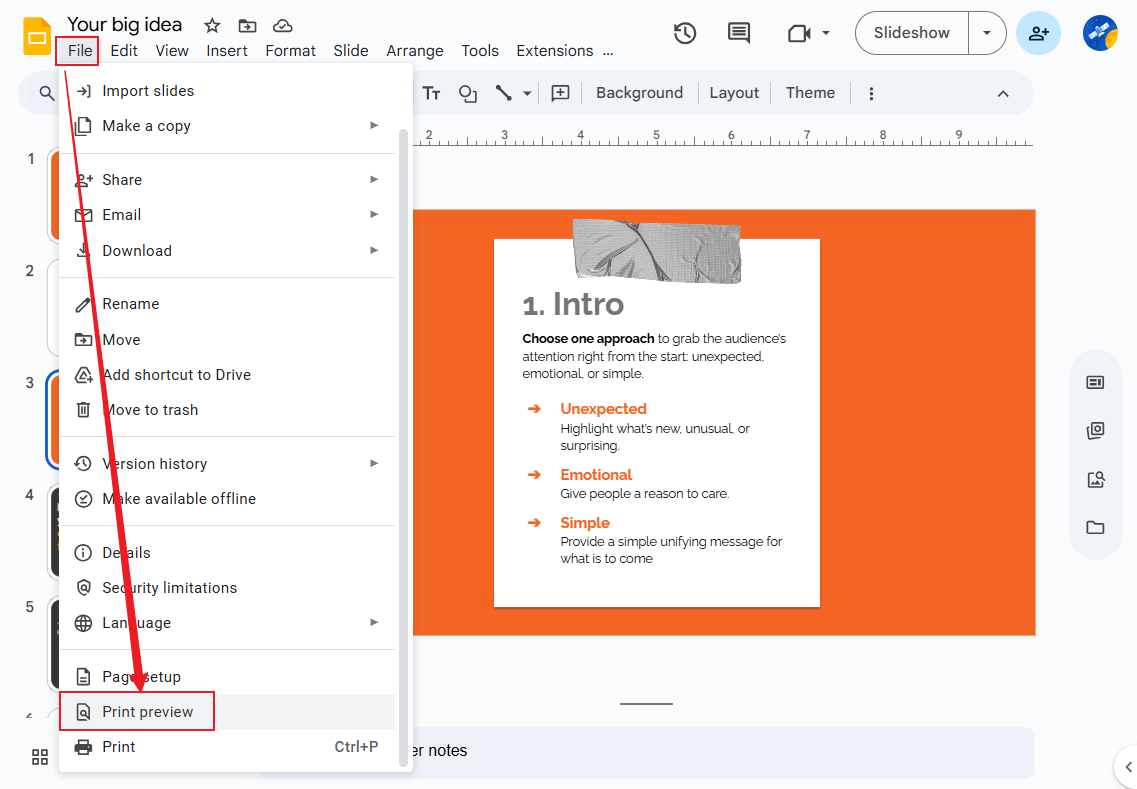Open the Theme picker
Image resolution: width=1137 pixels, height=789 pixels.
pos(809,92)
